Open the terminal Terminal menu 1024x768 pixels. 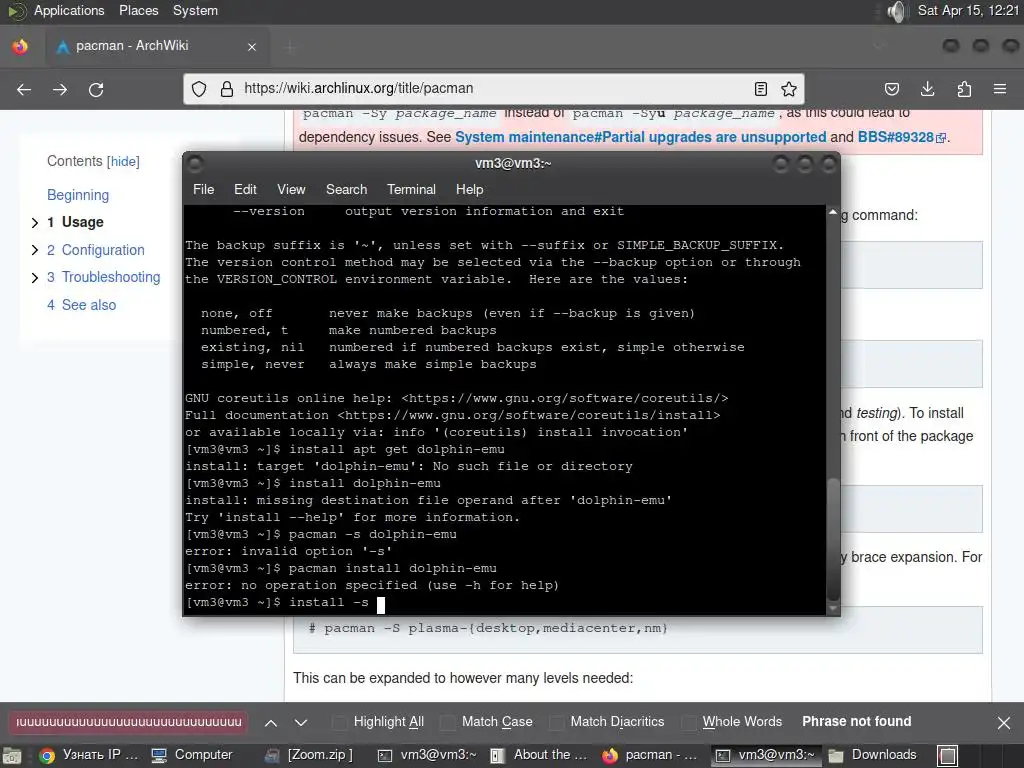point(411,189)
